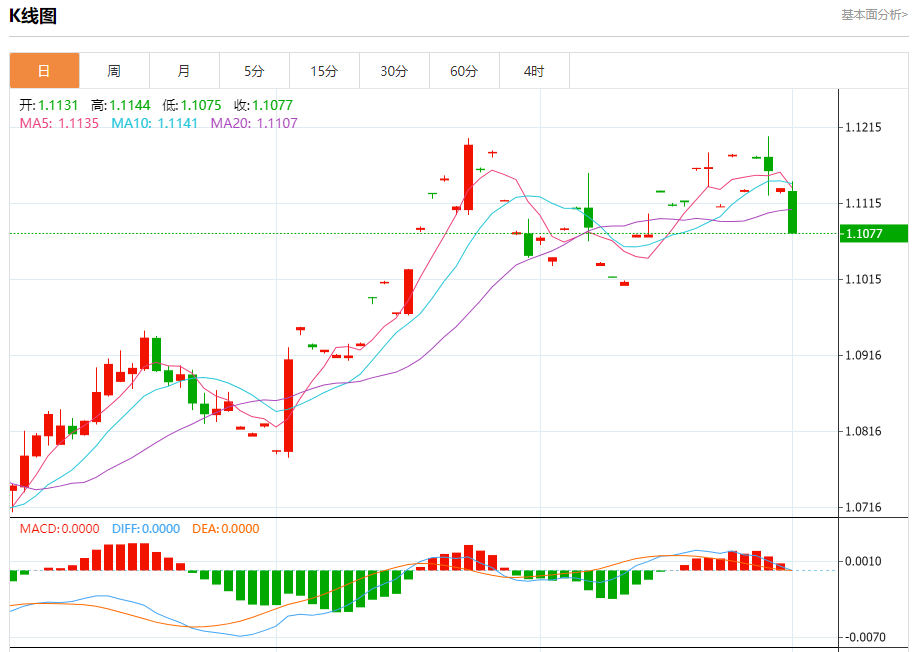This screenshot has height=652, width=914.
Task: Click the MA5 indicator label
Action: pos(59,123)
